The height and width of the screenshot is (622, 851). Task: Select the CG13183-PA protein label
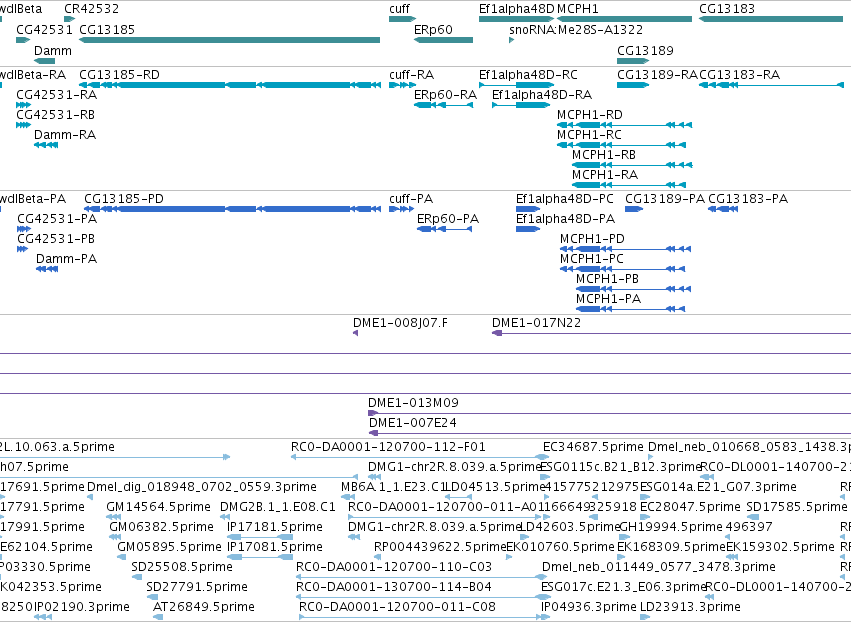(x=748, y=199)
